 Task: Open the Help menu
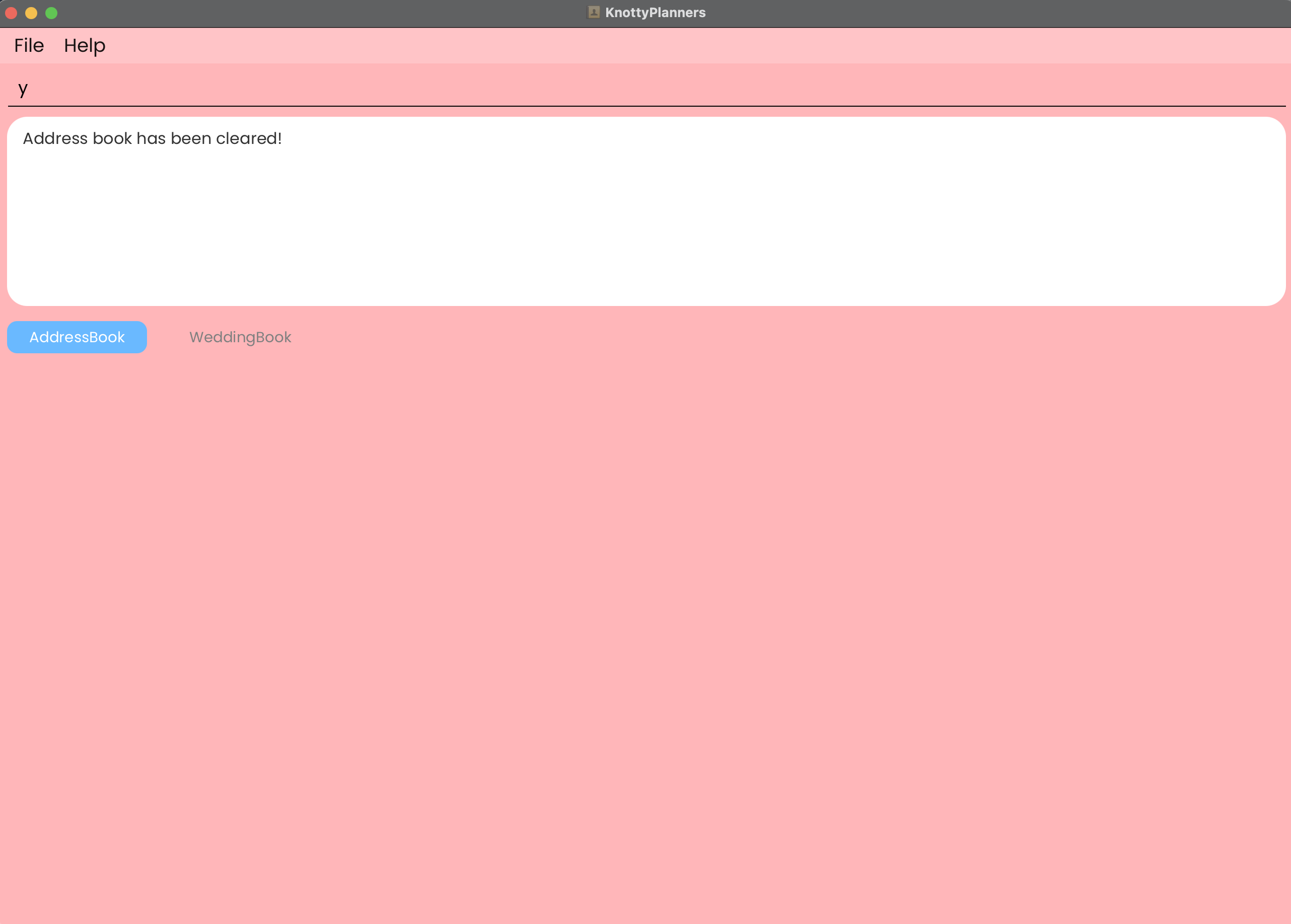click(x=84, y=45)
